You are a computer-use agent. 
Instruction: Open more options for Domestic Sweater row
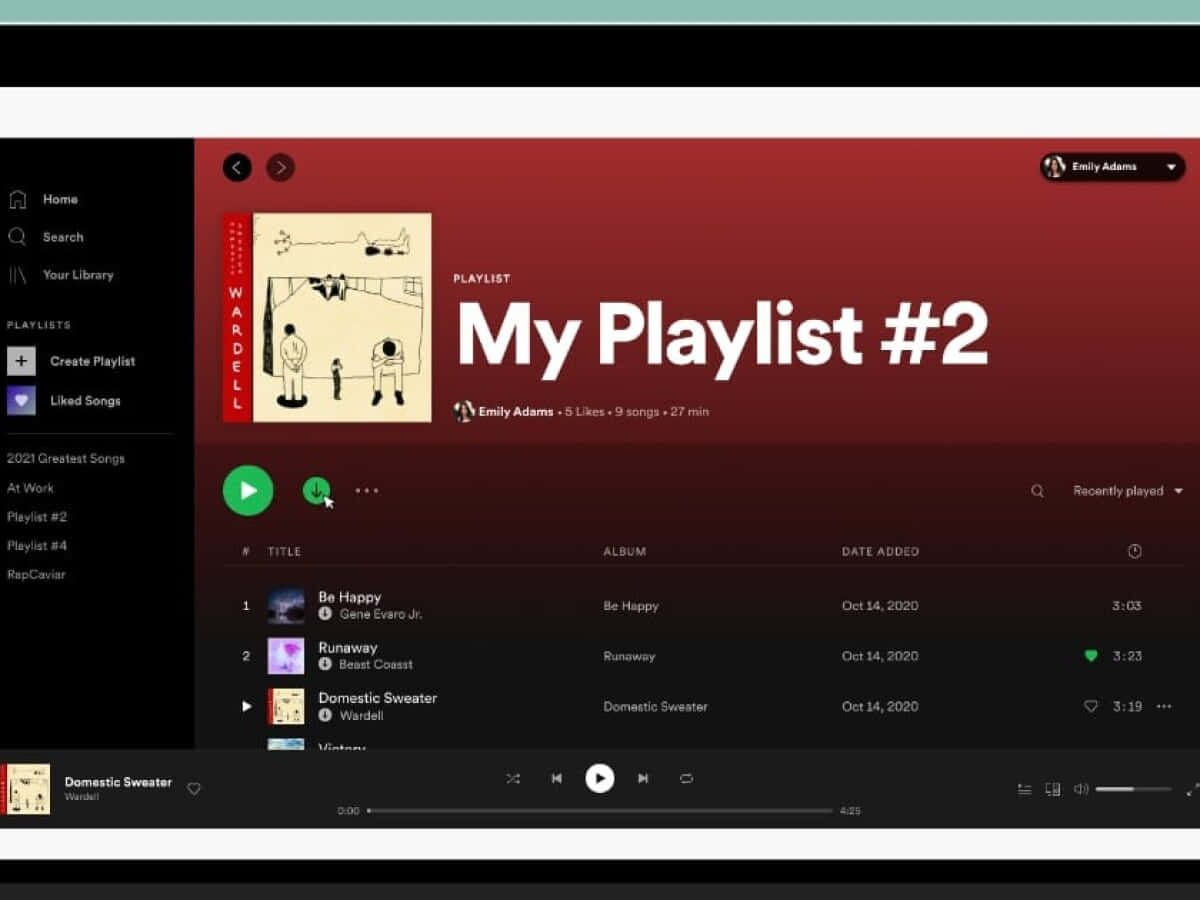1164,706
